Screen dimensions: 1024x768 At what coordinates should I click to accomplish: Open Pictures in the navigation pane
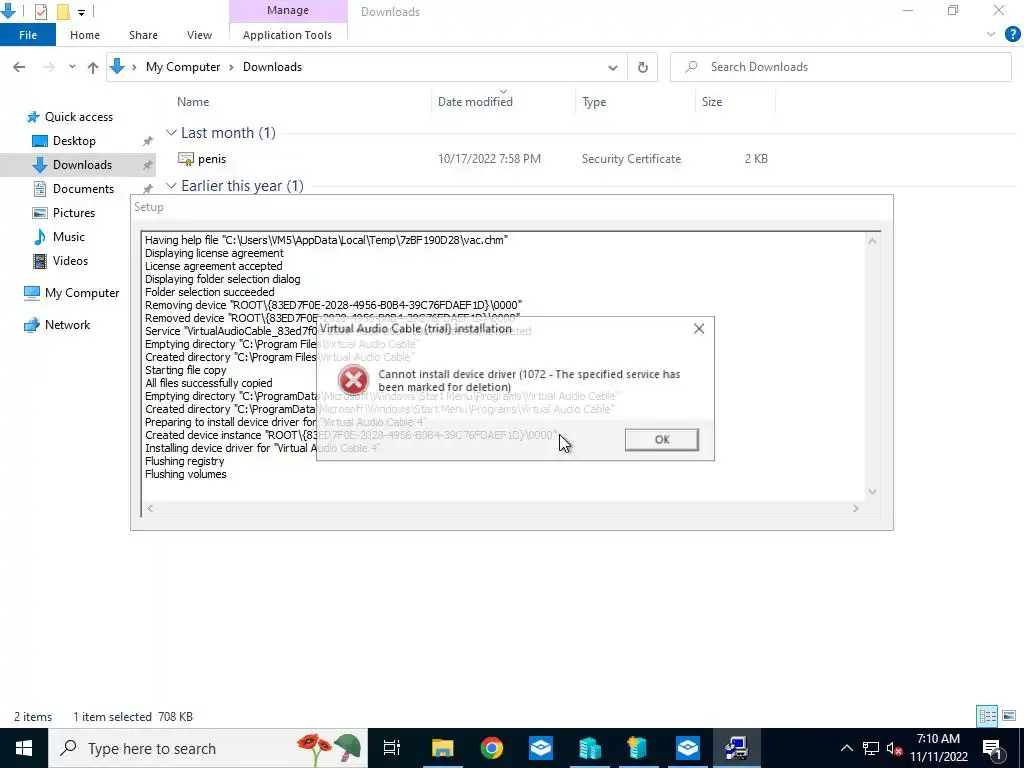point(74,213)
